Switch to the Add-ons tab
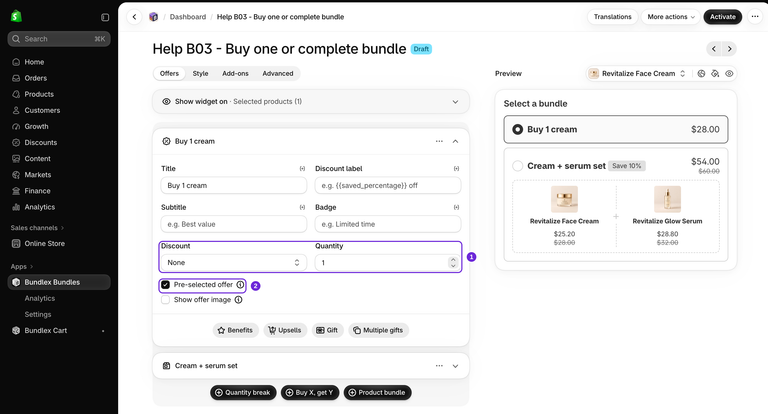This screenshot has height=414, width=768. (235, 73)
